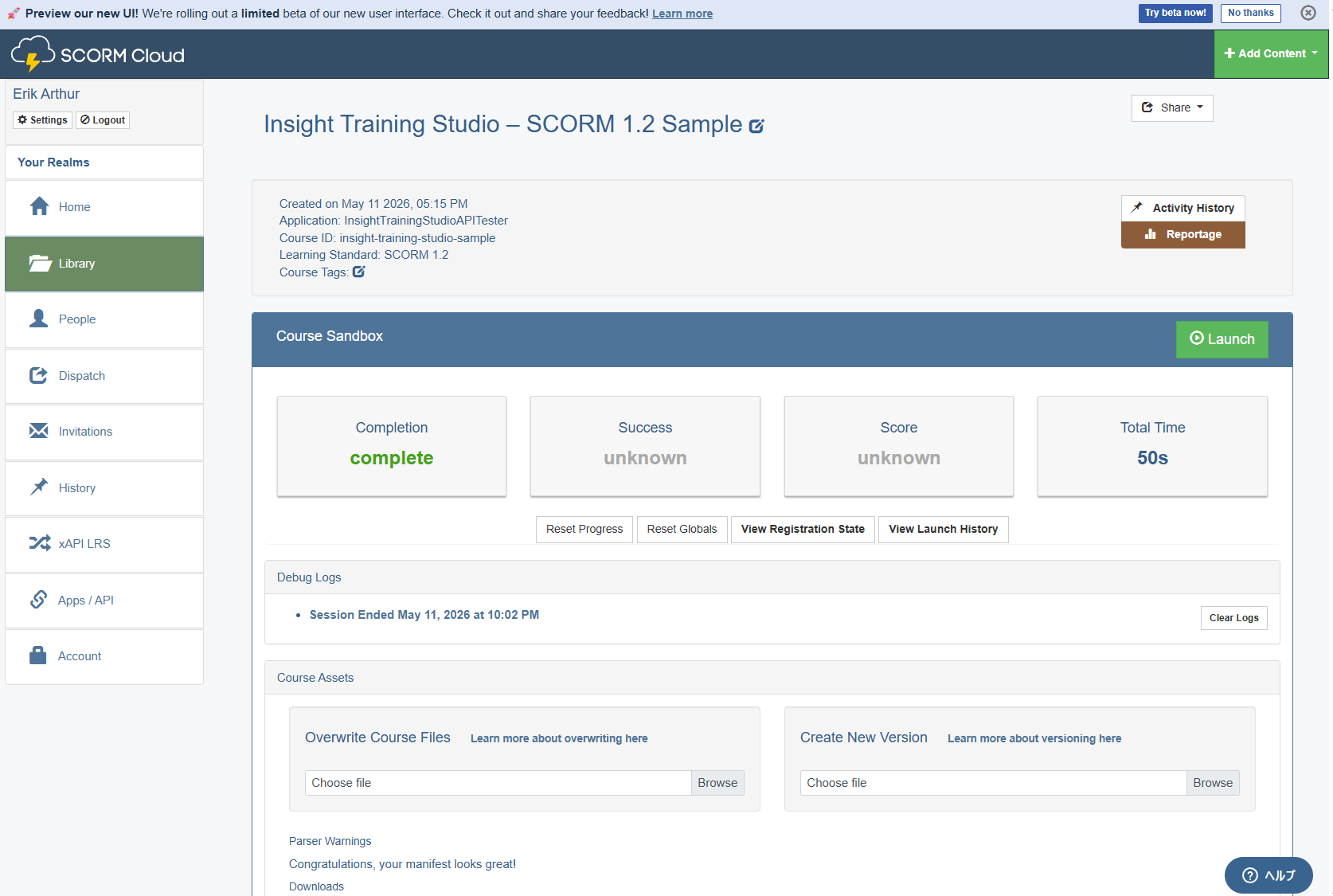Open Account page
1333x896 pixels.
pos(104,656)
